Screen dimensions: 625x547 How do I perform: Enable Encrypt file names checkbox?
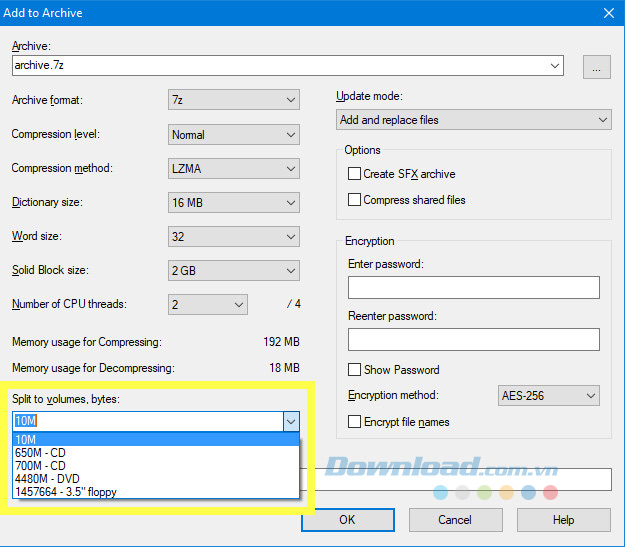(x=354, y=422)
